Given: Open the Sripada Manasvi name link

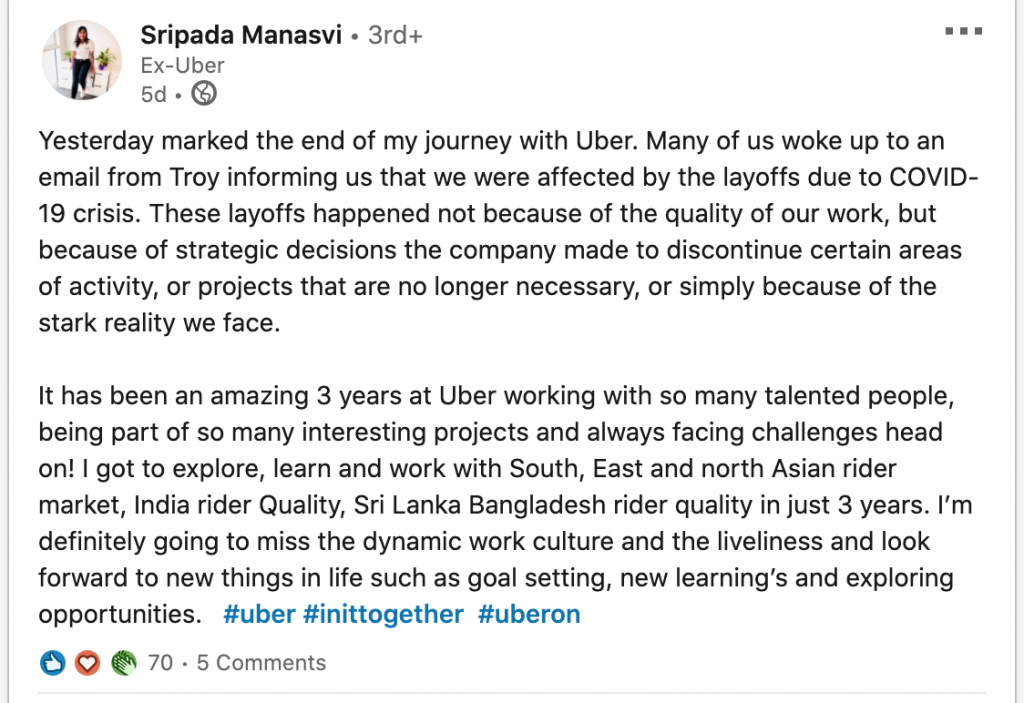Looking at the screenshot, I should coord(241,35).
